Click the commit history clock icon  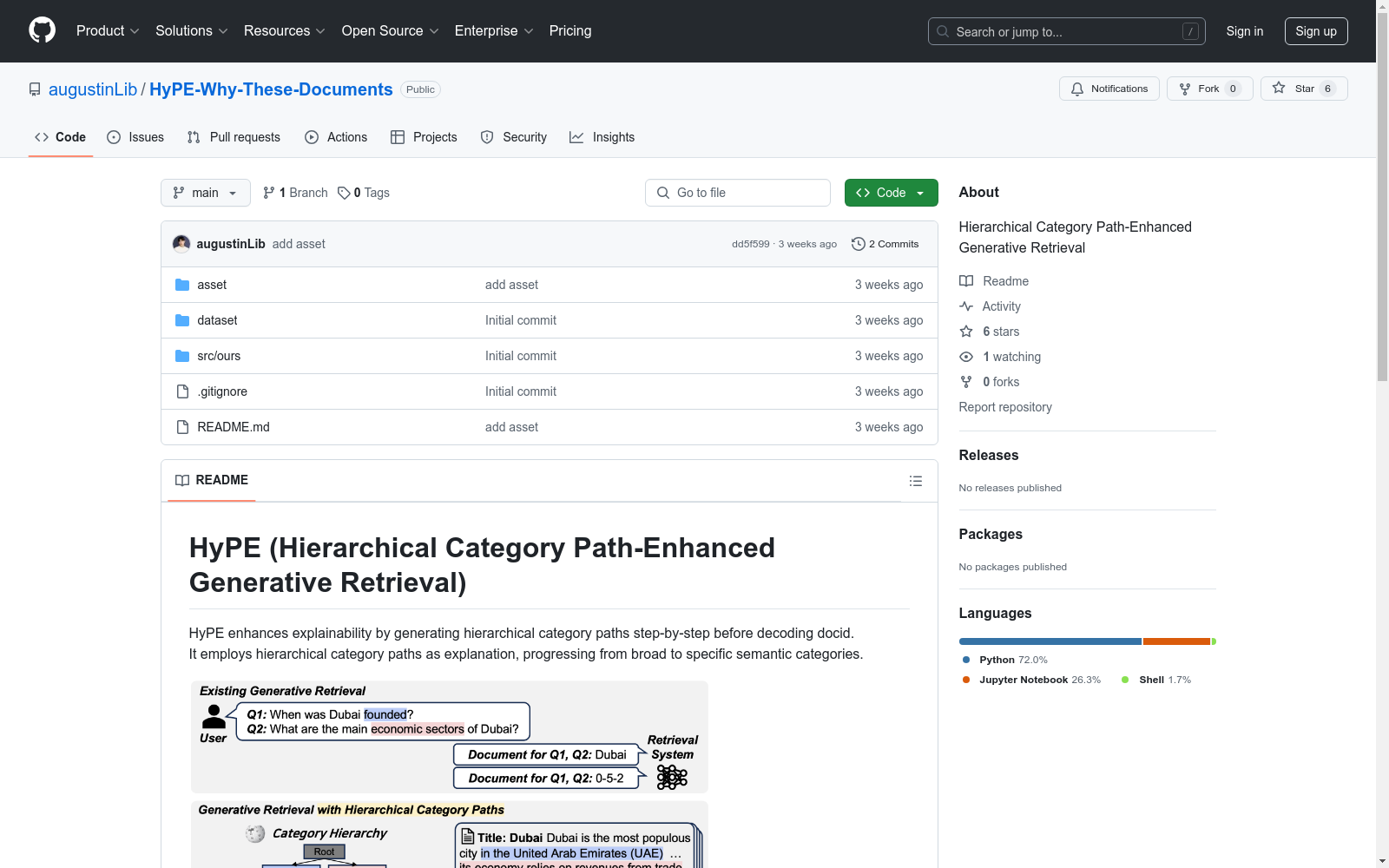pos(859,244)
